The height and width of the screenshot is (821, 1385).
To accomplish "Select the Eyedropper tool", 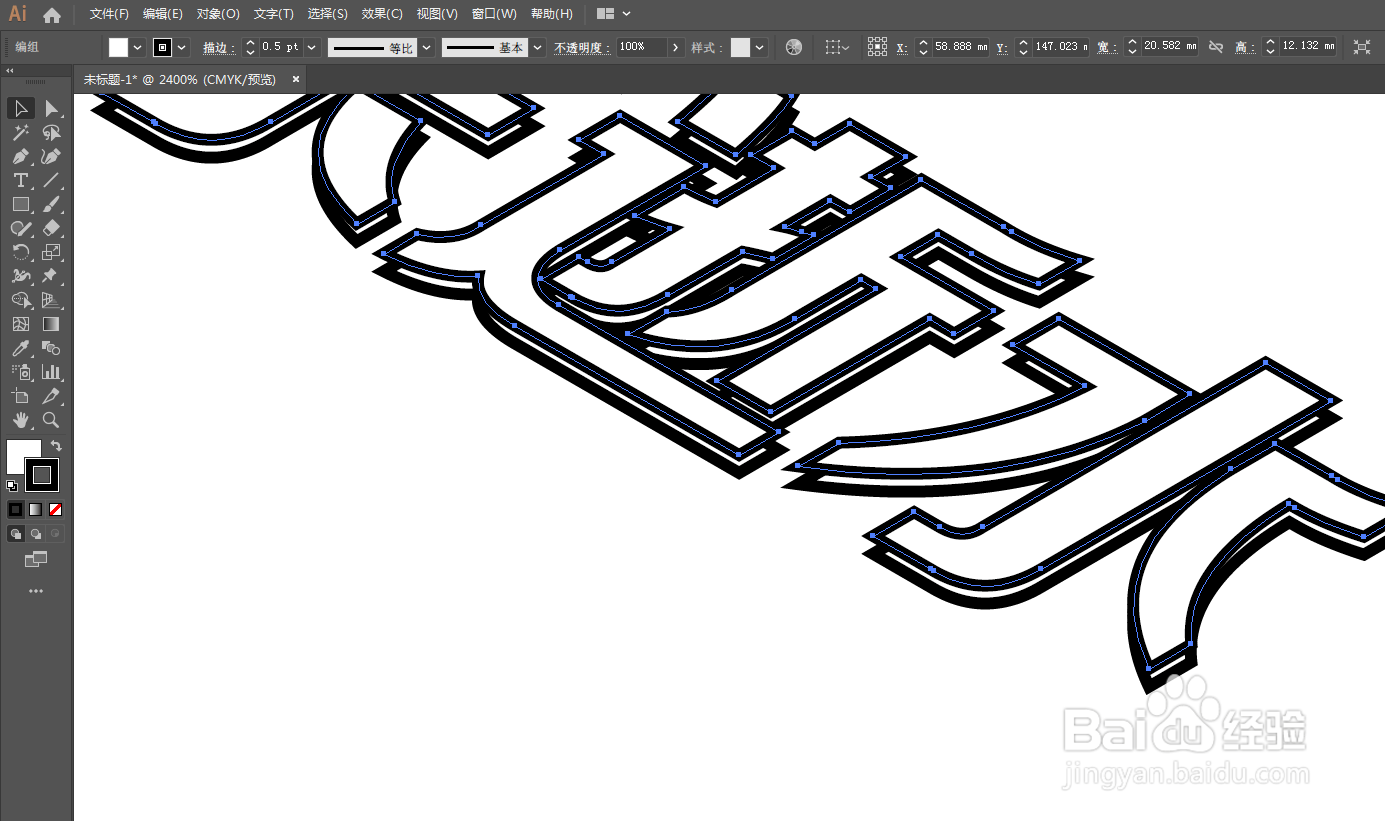I will pos(21,348).
